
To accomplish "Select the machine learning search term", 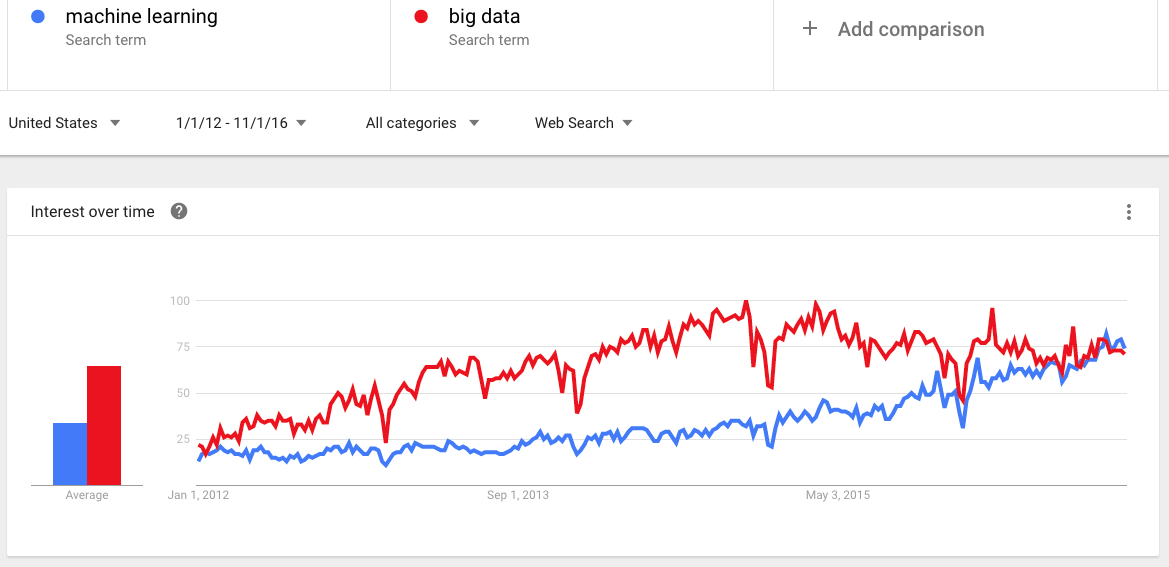I will (142, 16).
